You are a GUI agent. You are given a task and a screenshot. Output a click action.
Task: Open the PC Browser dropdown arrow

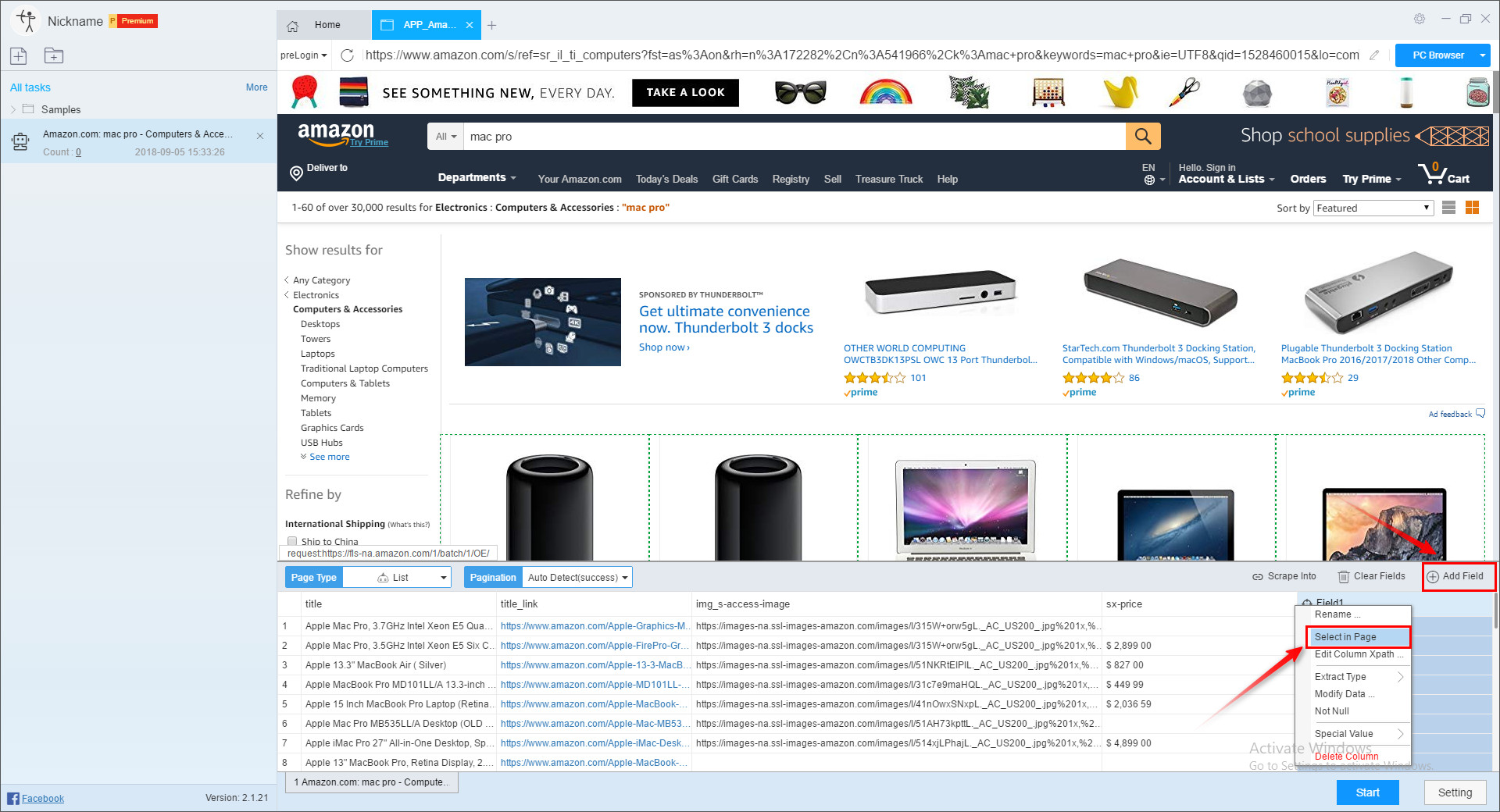click(1482, 55)
